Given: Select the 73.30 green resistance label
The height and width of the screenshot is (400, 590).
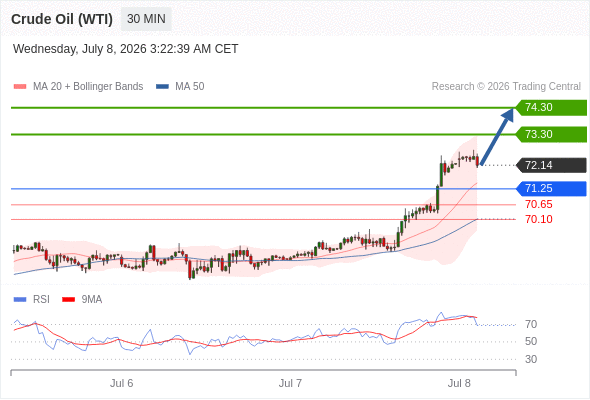Looking at the screenshot, I should 551,134.
